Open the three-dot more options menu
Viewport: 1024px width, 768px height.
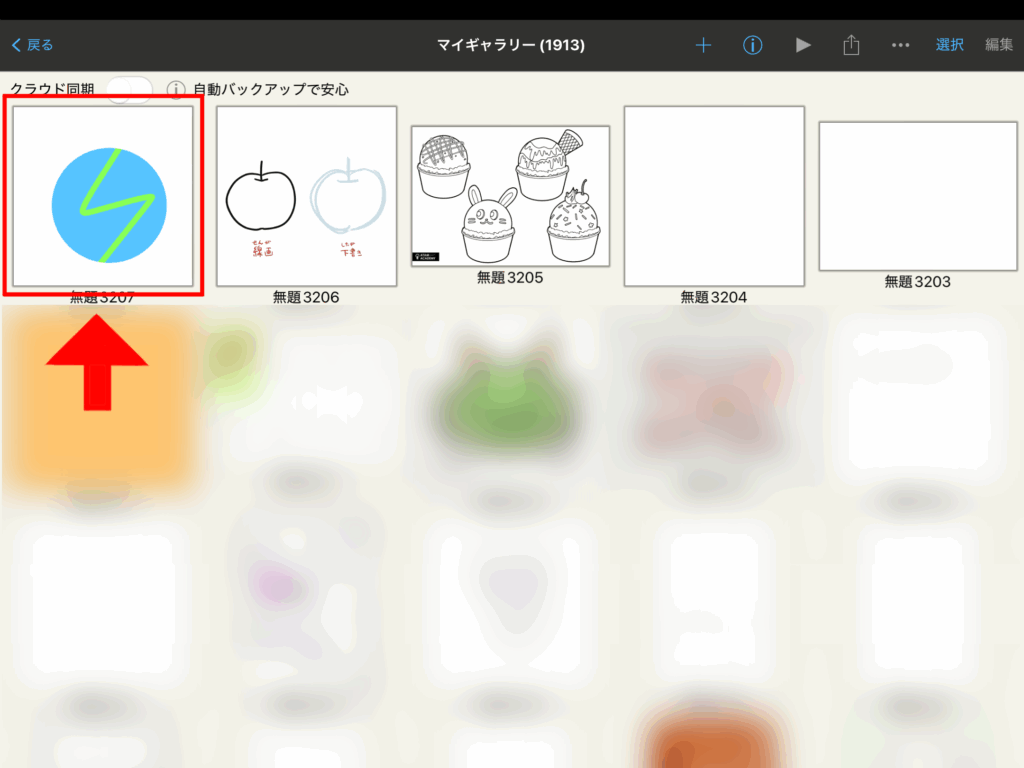point(900,45)
